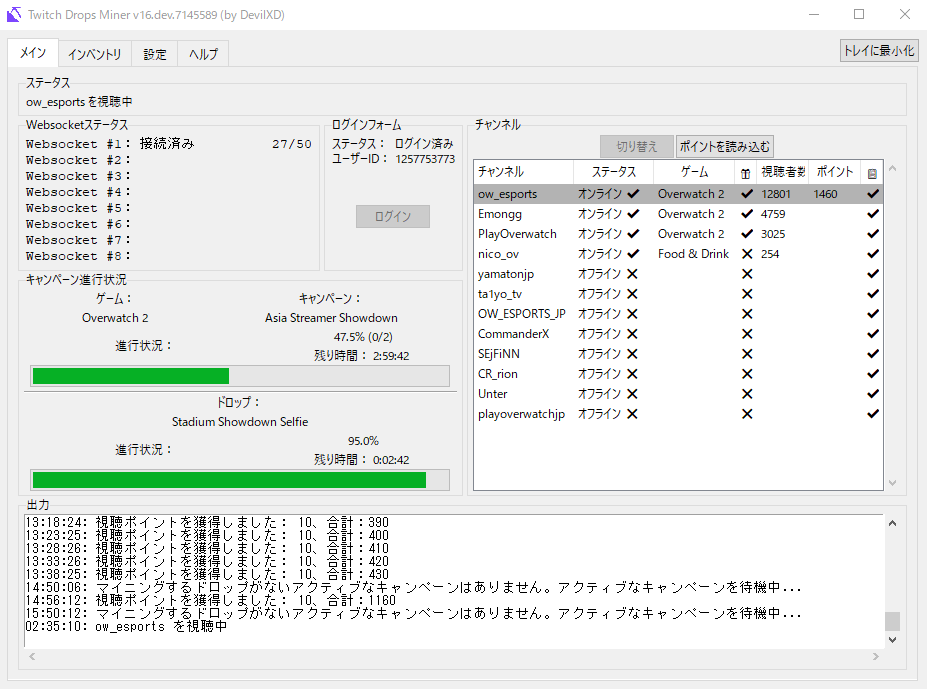Click offline X mark for ta1yo_tv status

[632, 294]
